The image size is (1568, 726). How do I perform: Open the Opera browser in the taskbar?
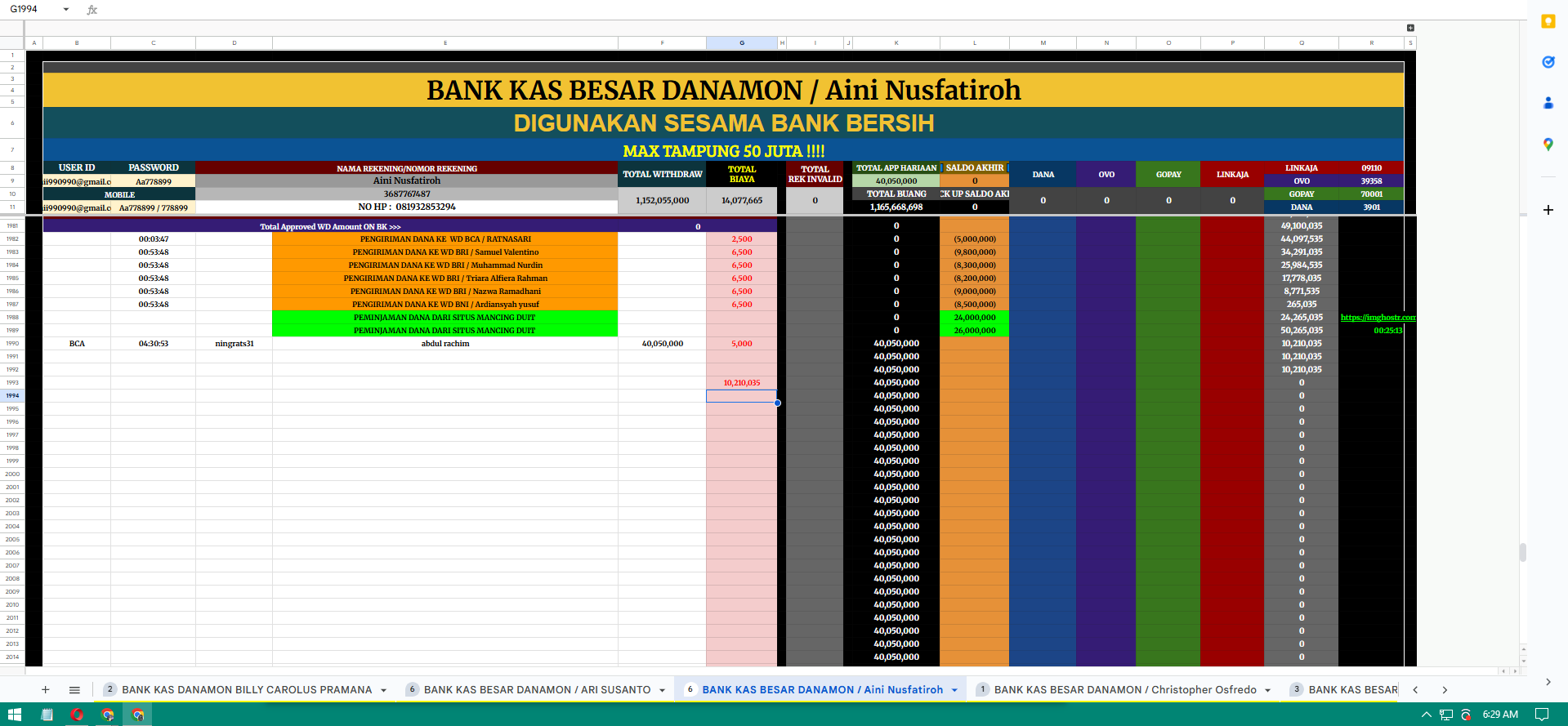(77, 715)
